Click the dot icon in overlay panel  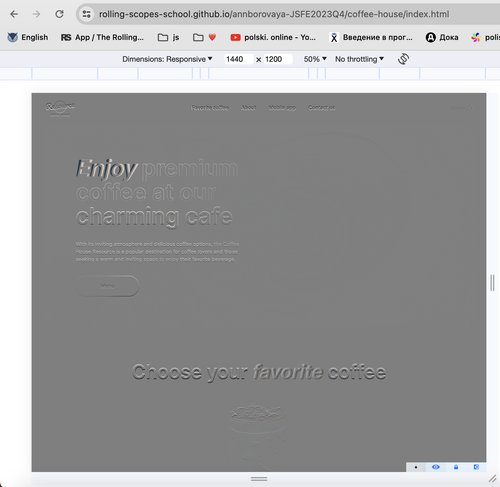pyautogui.click(x=416, y=467)
